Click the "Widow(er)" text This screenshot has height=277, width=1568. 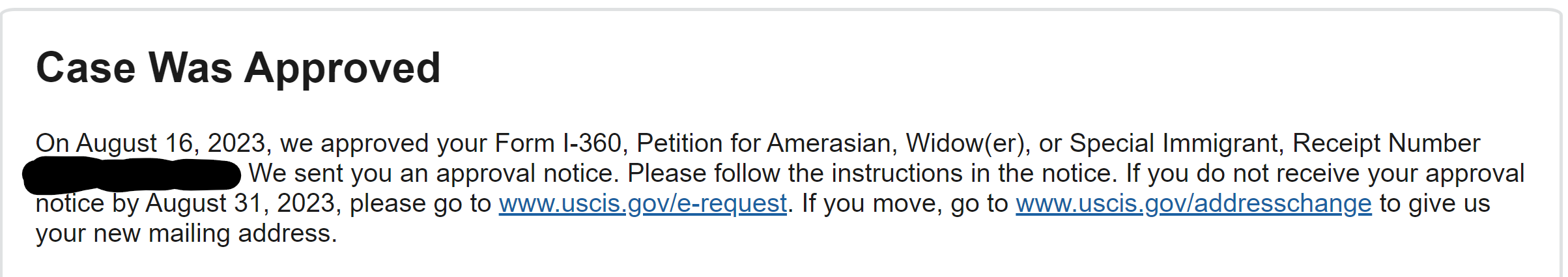965,144
